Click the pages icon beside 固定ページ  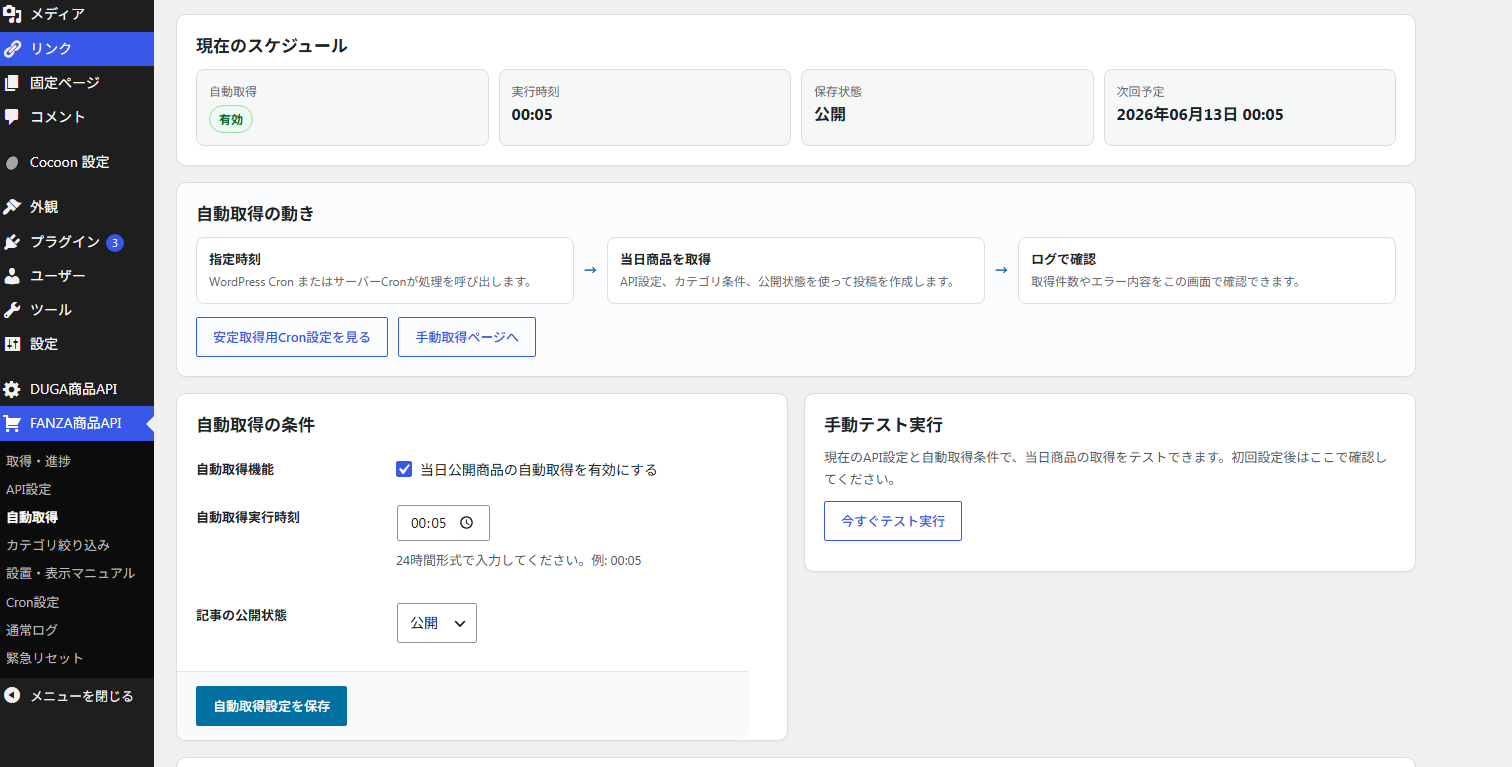[x=12, y=82]
